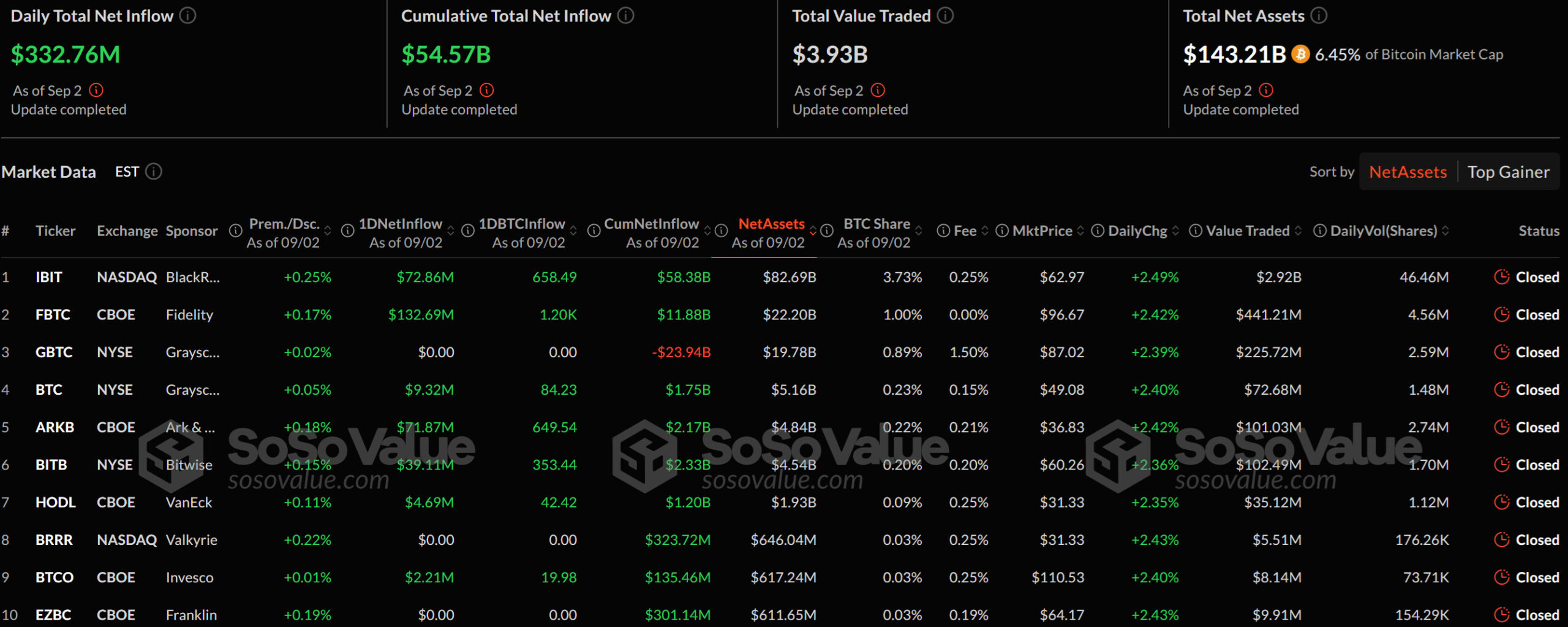Viewport: 1568px width, 627px height.
Task: Open ARKB ticker link
Action: pyautogui.click(x=55, y=427)
